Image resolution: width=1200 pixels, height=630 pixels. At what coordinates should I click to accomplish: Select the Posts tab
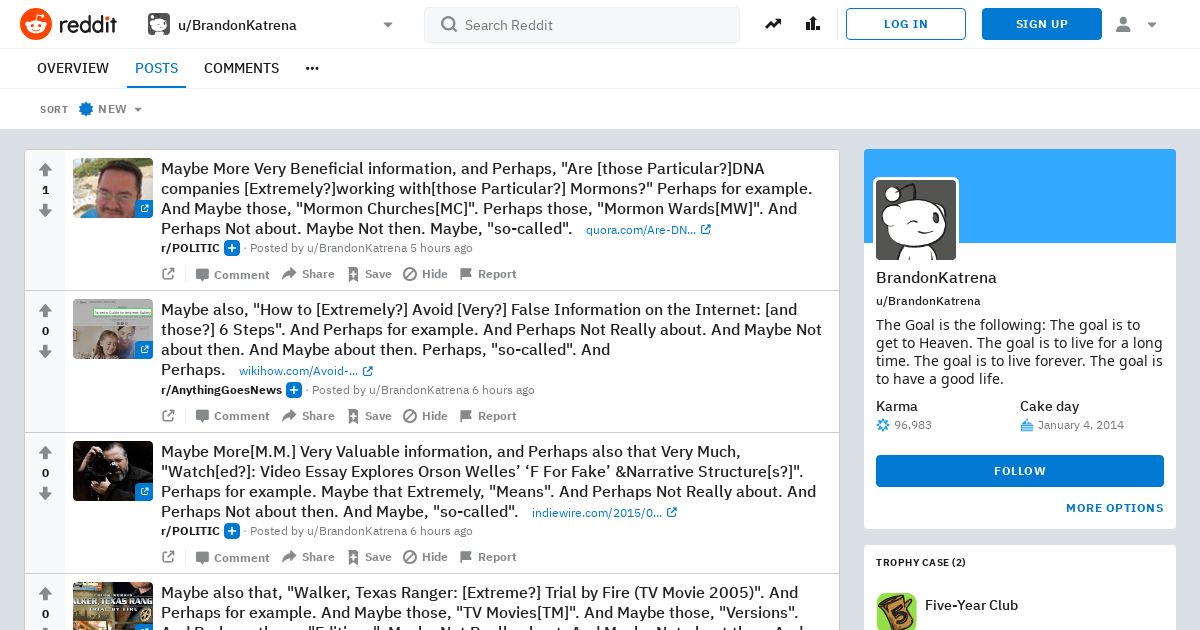pos(156,68)
